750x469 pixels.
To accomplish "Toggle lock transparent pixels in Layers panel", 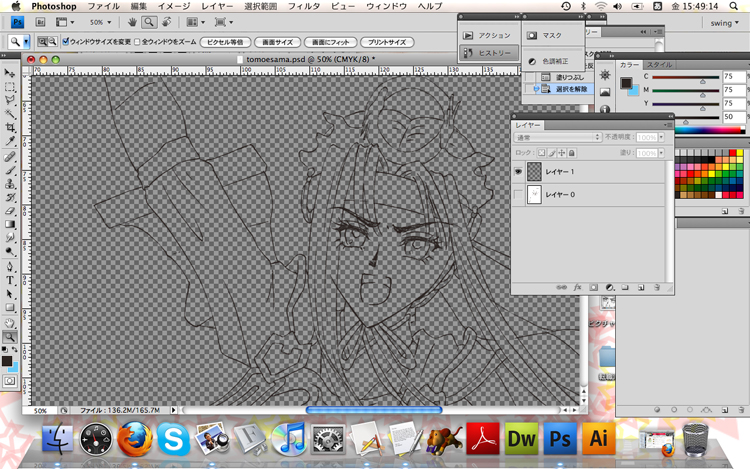I will [x=541, y=153].
